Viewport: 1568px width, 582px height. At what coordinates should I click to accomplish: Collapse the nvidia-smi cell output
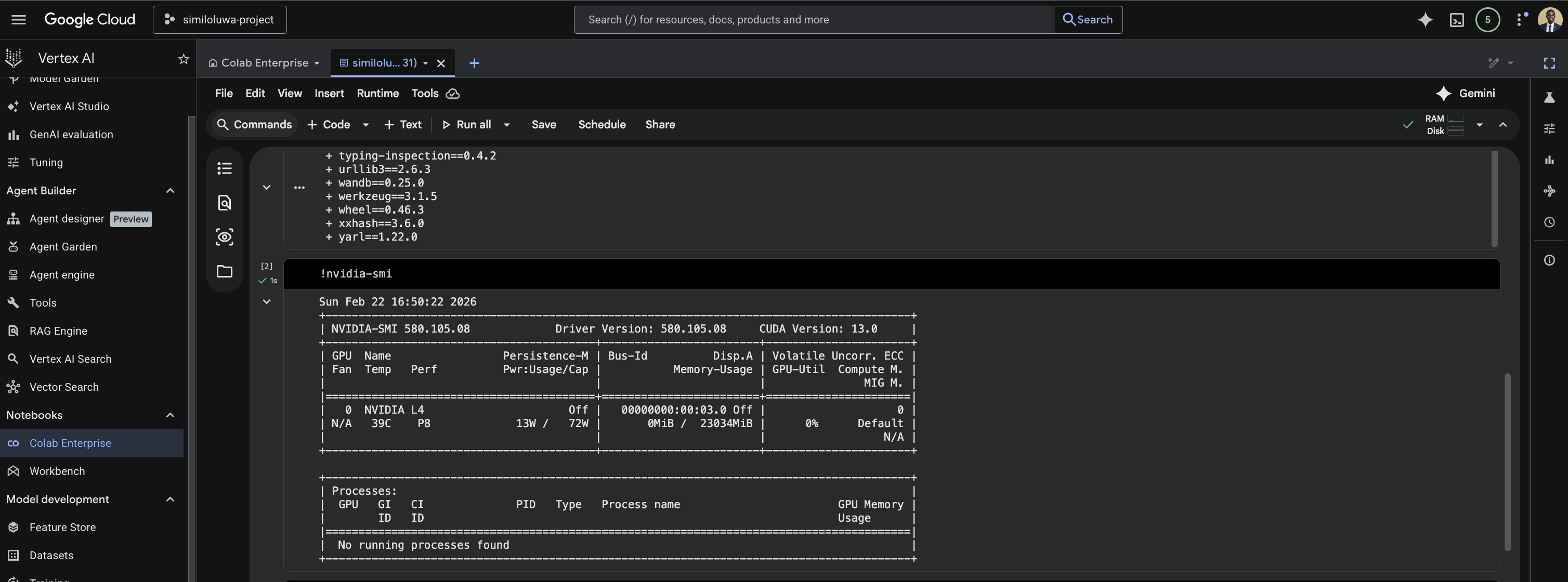click(x=267, y=301)
